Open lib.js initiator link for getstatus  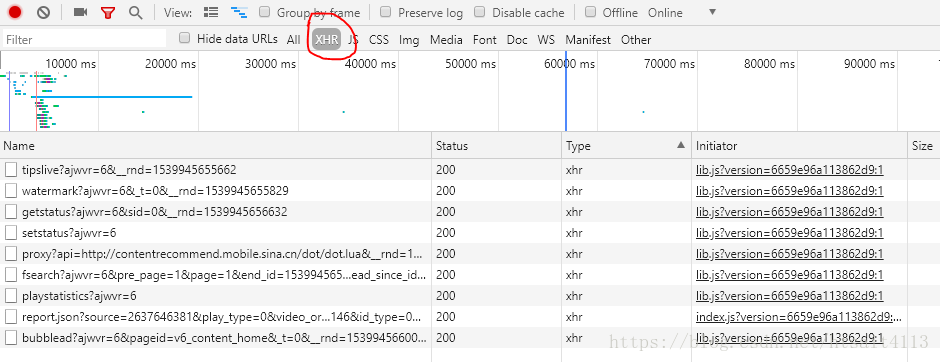(x=790, y=212)
